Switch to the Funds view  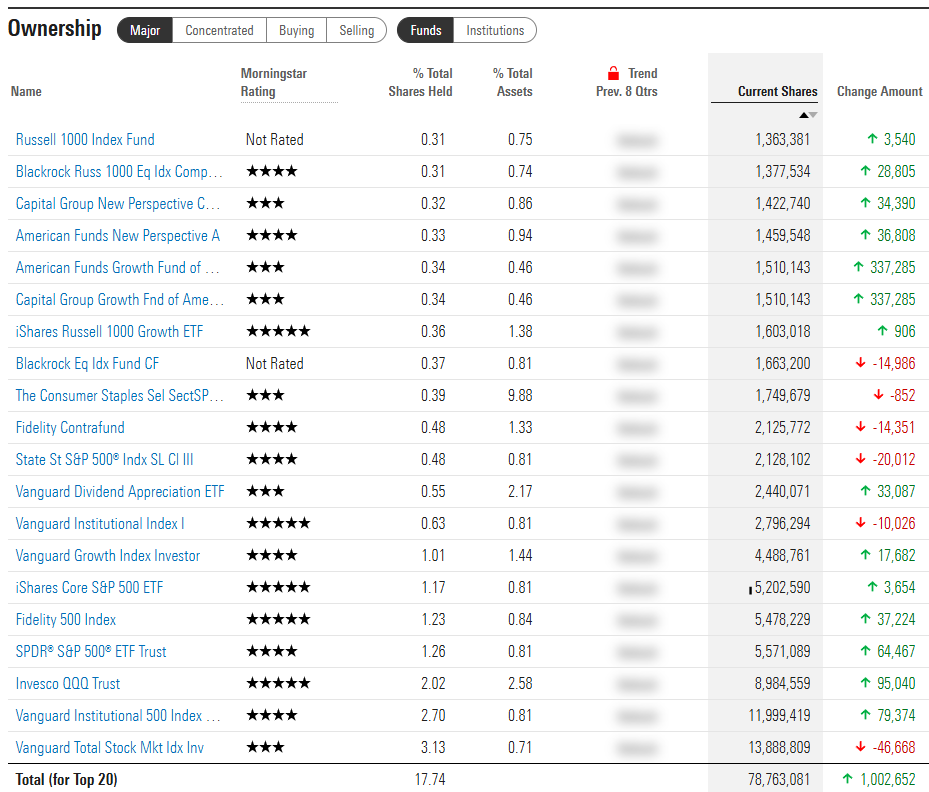425,30
